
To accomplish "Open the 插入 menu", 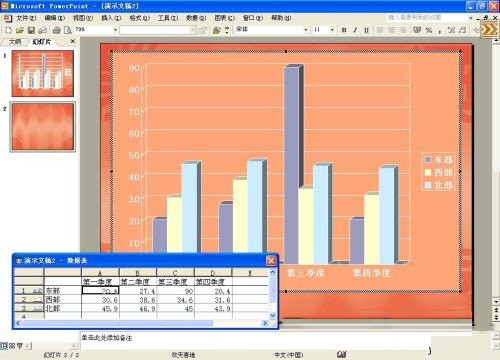I will (x=111, y=18).
